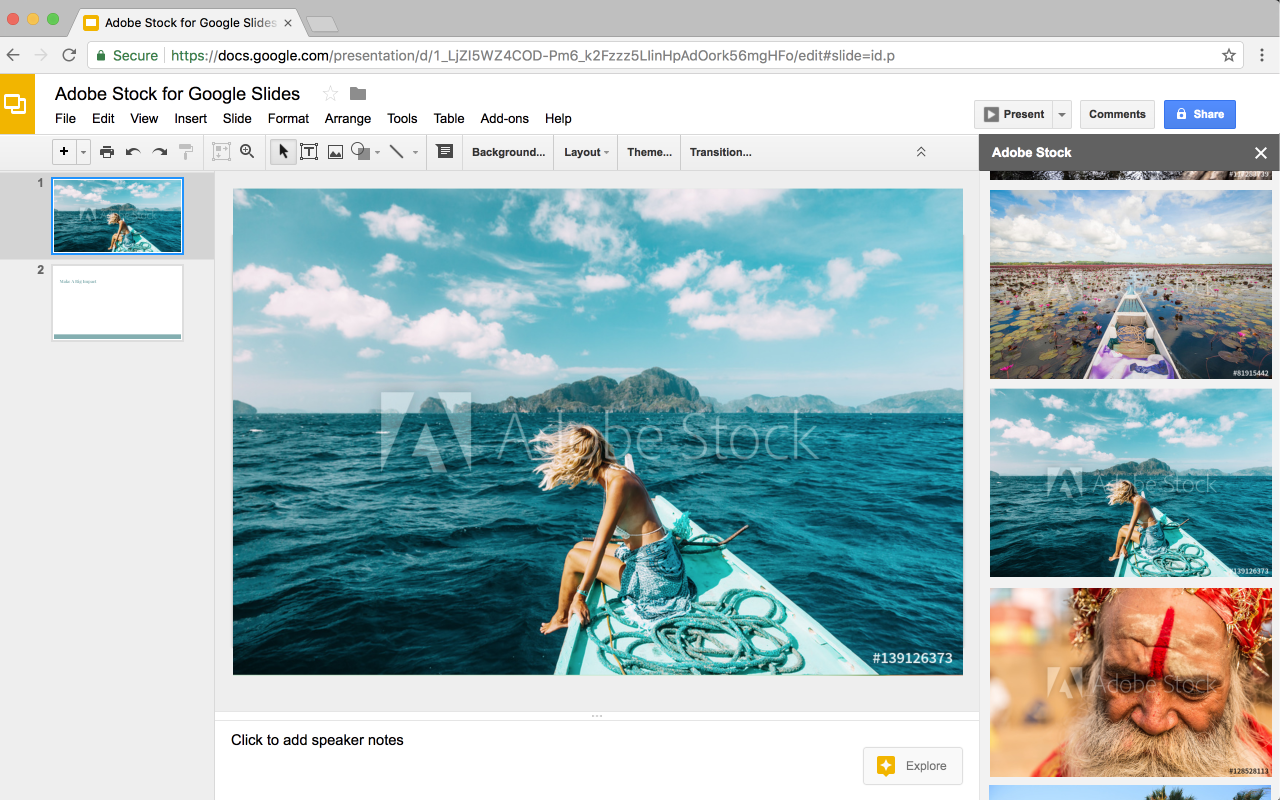Click the Explore button
This screenshot has height=800, width=1280.
913,766
